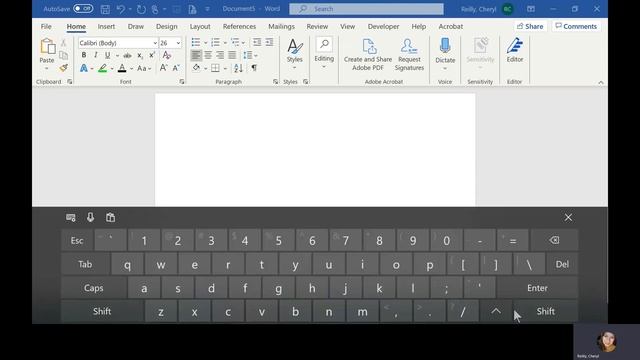Open the Editor pane
640x360 pixels.
pyautogui.click(x=515, y=50)
